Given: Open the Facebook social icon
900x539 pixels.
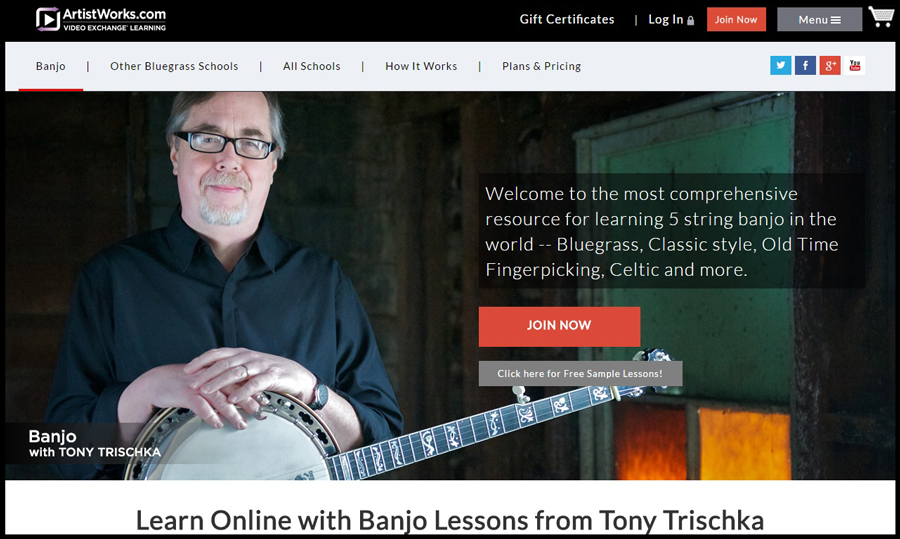Looking at the screenshot, I should [x=805, y=65].
